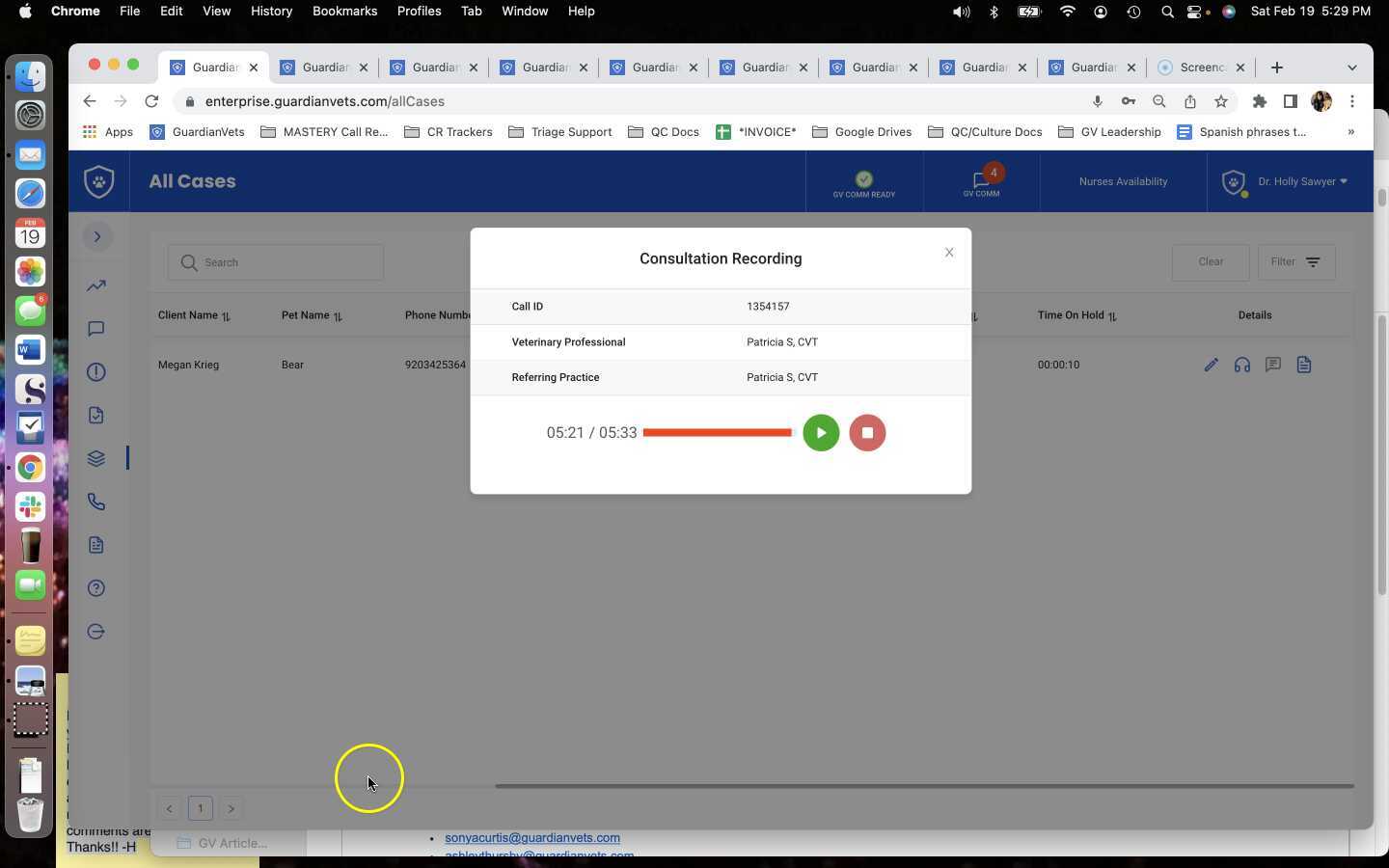The width and height of the screenshot is (1389, 868).
Task: Seek the recording playback progress bar
Action: click(718, 432)
